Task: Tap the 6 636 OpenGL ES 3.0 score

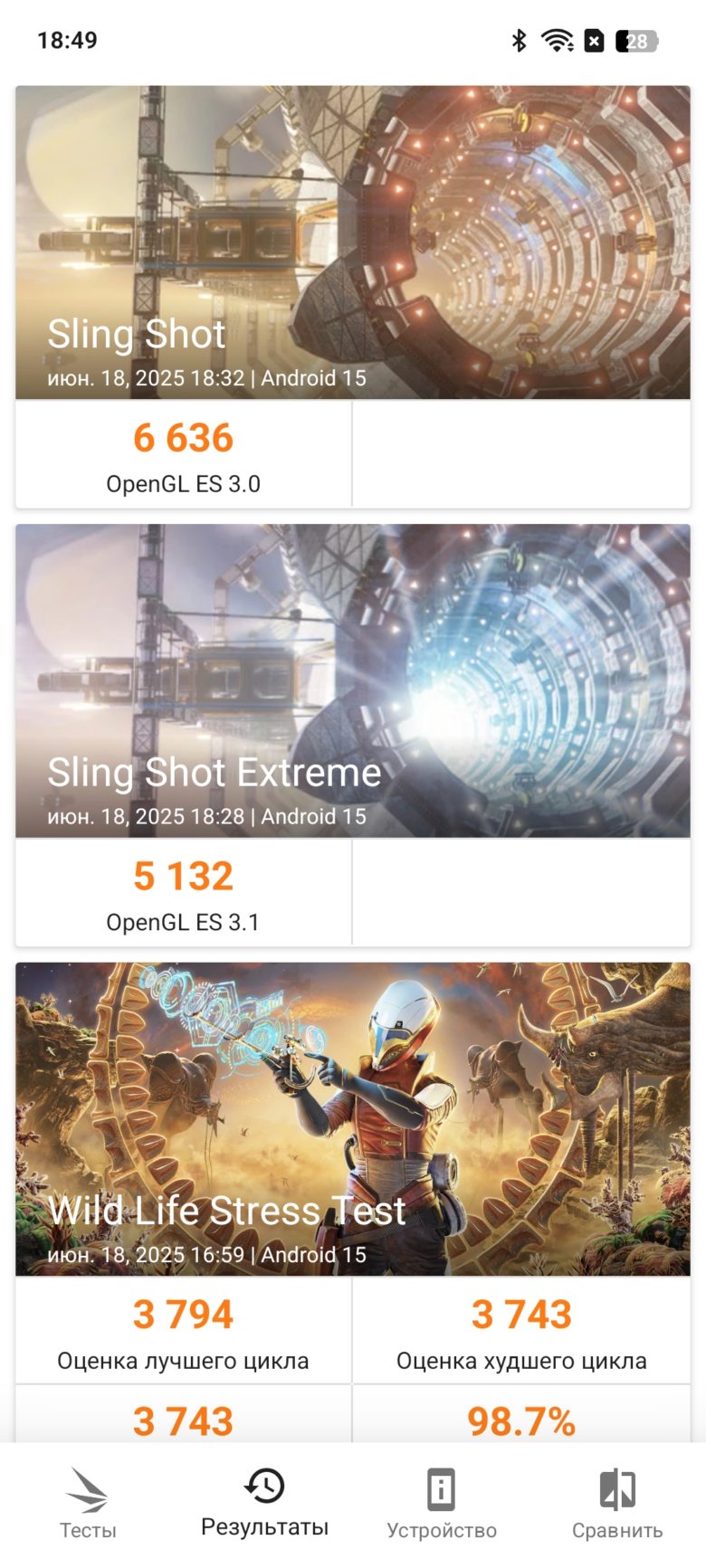Action: tap(183, 454)
